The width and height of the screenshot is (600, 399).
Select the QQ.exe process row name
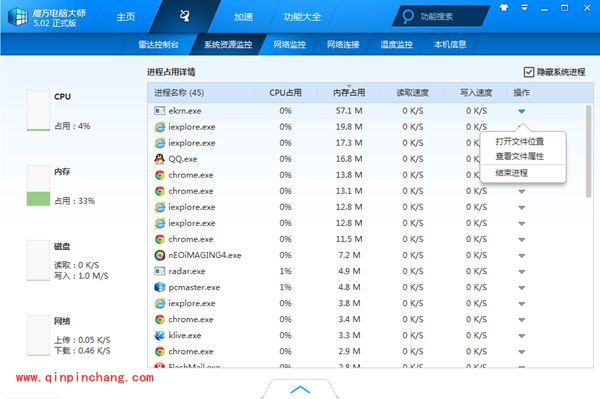[183, 159]
